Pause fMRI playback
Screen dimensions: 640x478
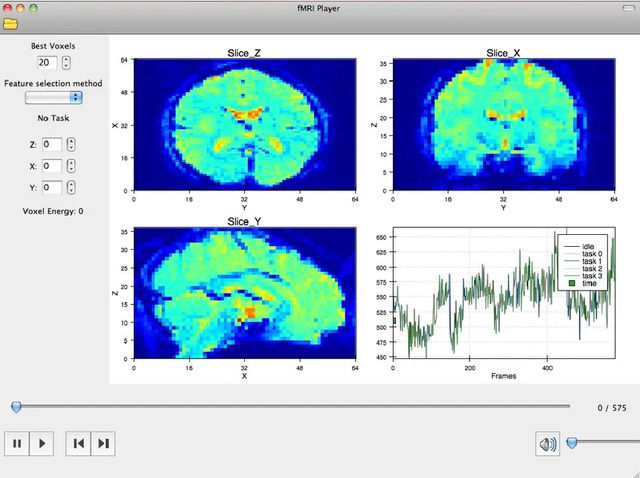pyautogui.click(x=17, y=443)
